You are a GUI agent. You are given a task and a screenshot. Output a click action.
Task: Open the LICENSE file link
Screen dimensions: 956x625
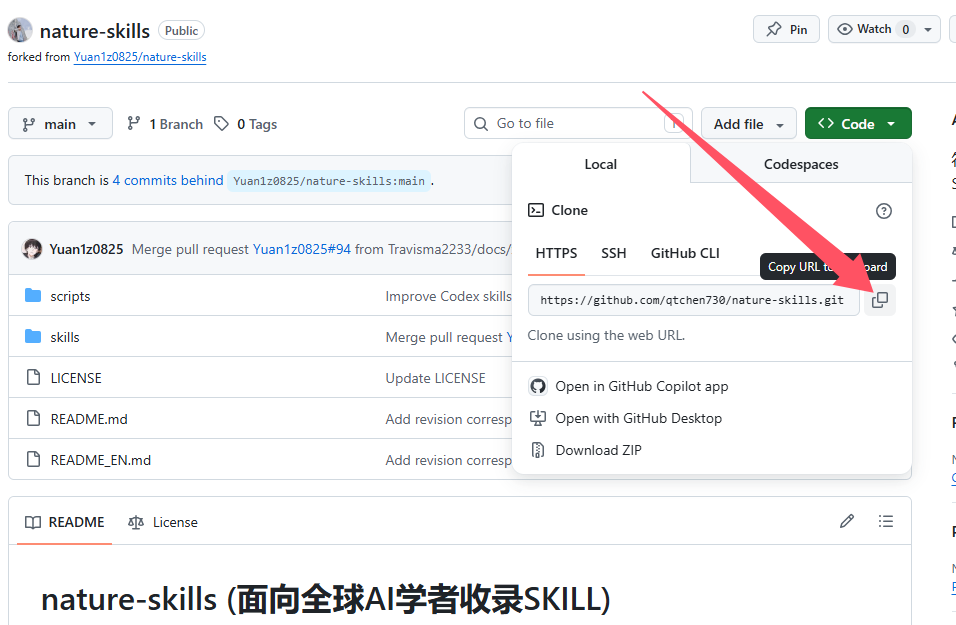(76, 377)
